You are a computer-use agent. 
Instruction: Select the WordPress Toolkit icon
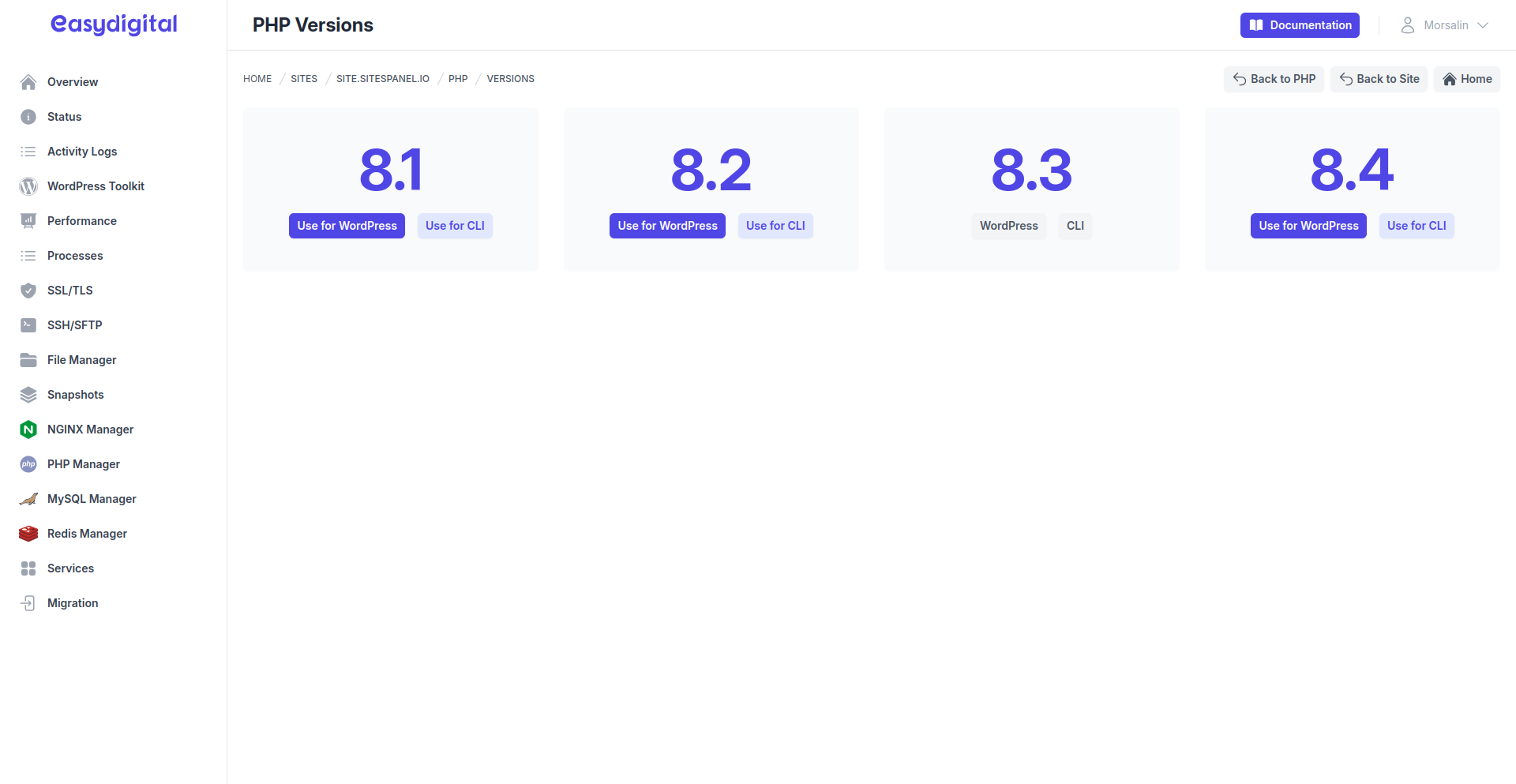click(x=28, y=186)
